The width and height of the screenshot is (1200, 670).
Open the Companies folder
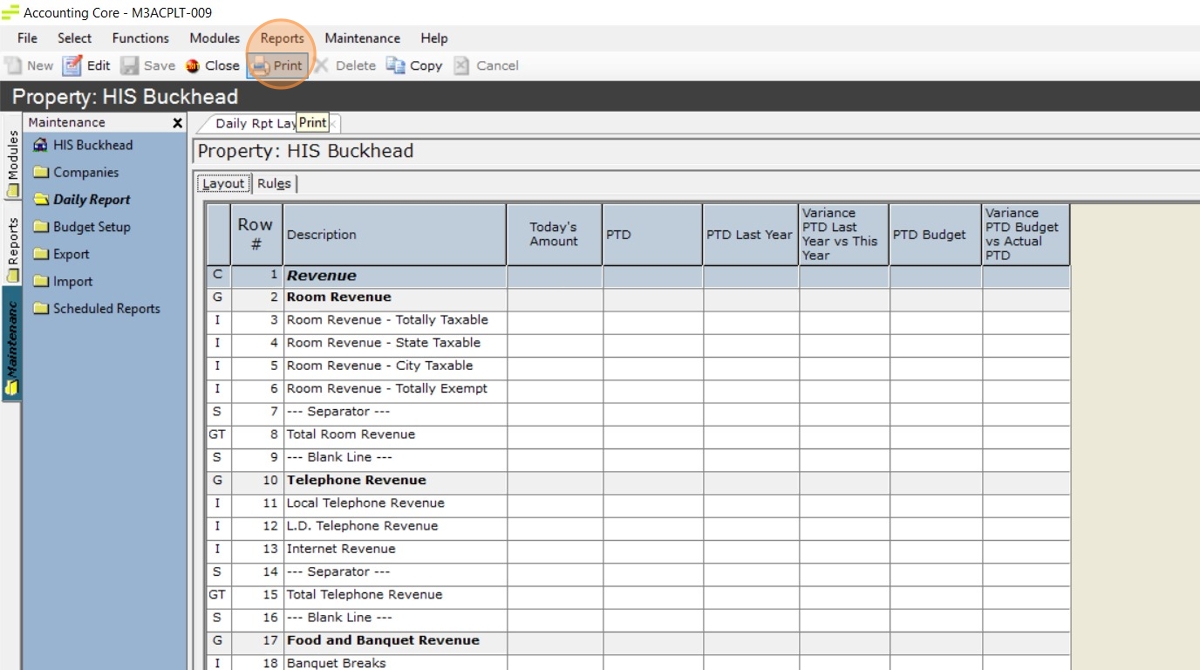85,173
